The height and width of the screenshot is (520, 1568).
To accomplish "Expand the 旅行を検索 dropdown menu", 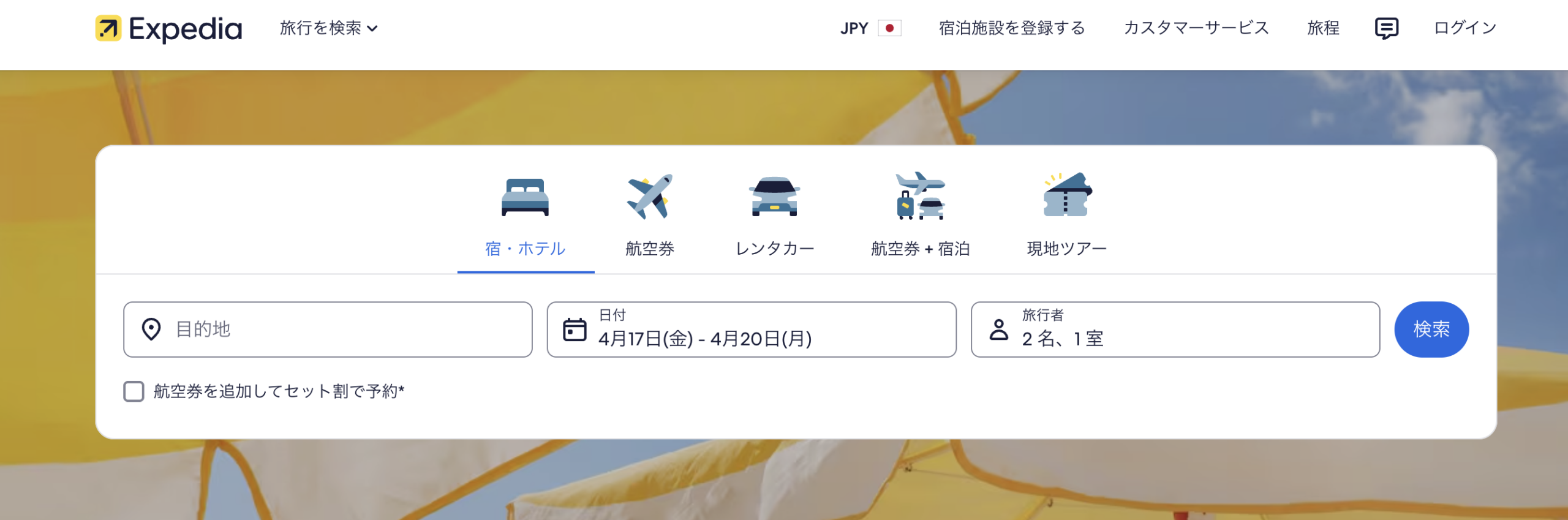I will 329,28.
